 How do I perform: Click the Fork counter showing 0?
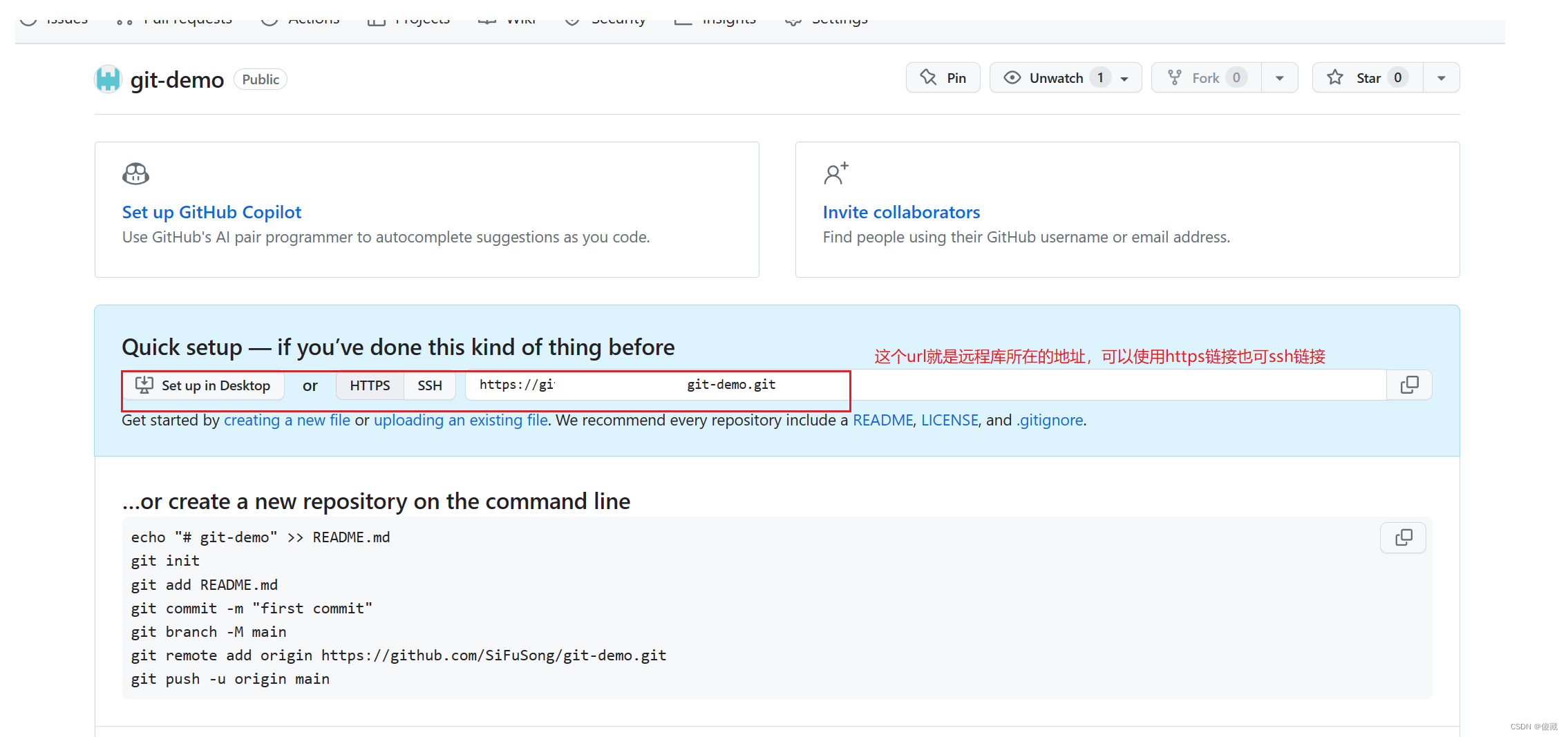(x=1236, y=77)
